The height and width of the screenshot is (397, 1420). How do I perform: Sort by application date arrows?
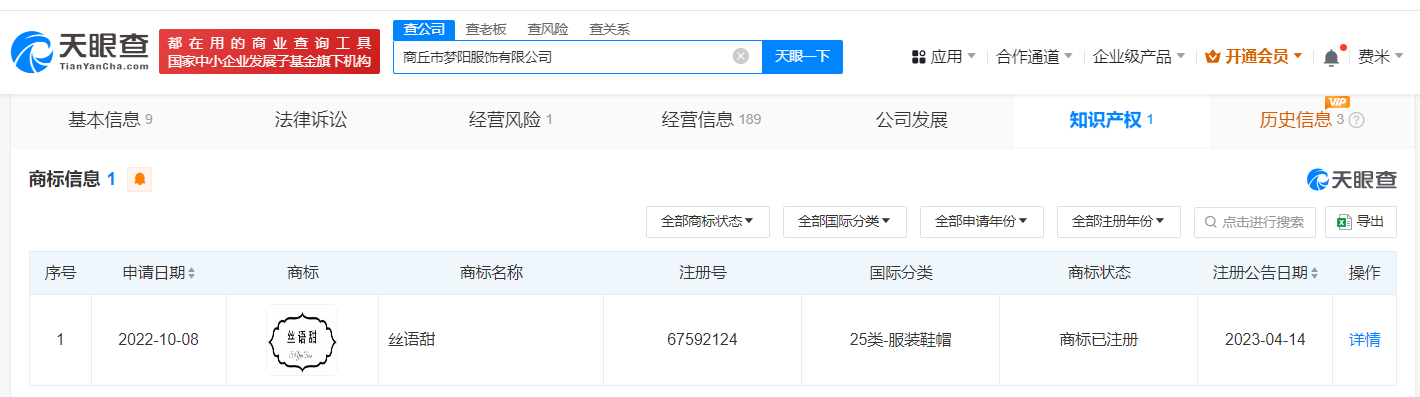(192, 273)
